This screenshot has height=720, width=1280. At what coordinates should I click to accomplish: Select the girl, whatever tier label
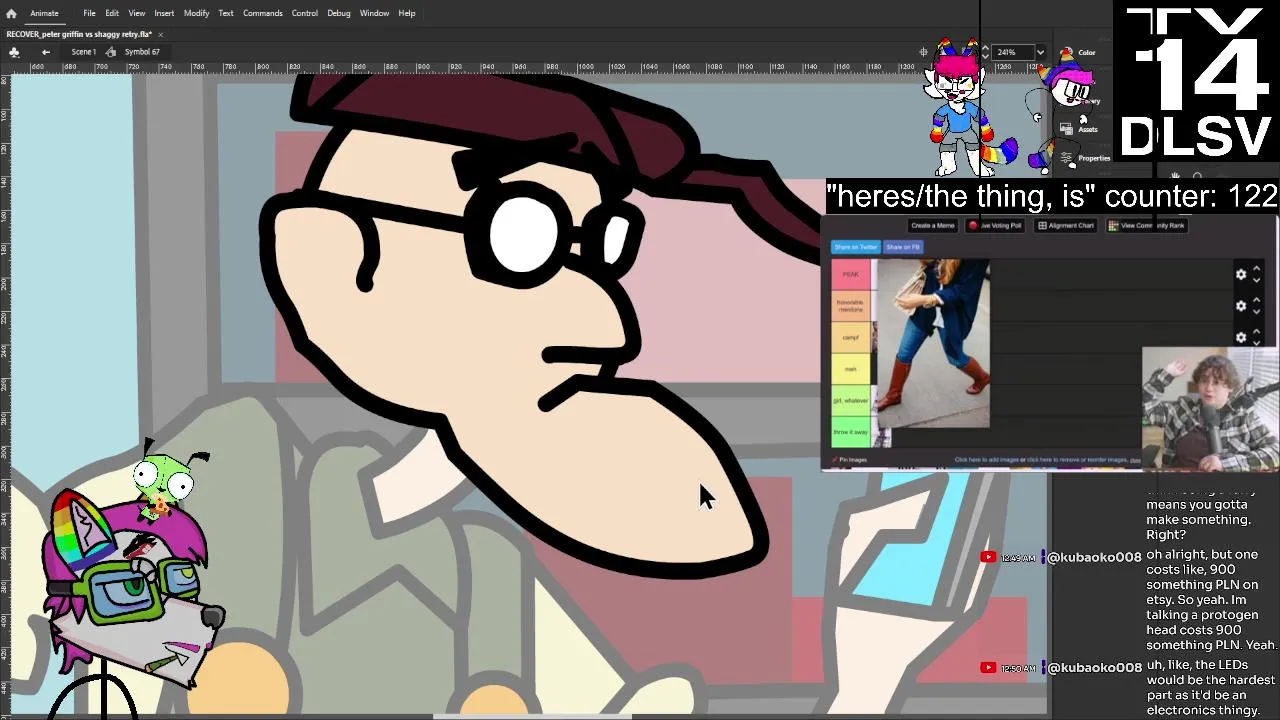point(851,400)
